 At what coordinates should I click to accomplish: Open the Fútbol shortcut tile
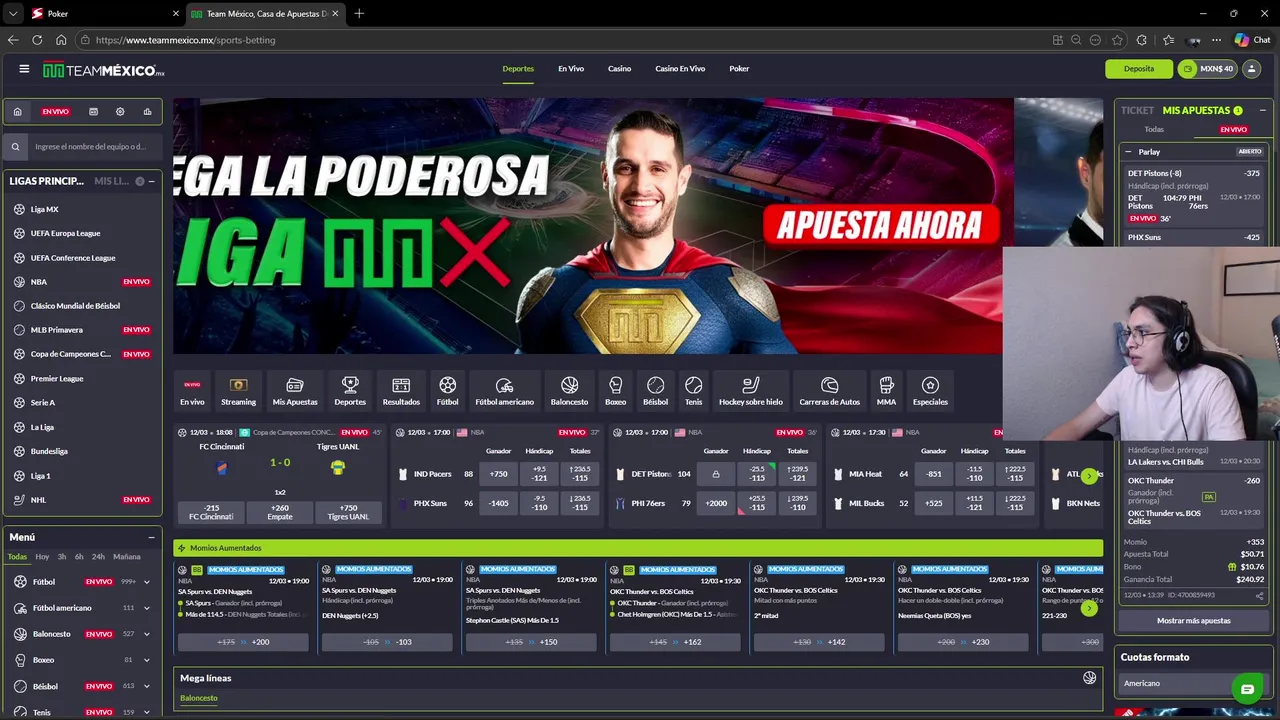click(447, 391)
